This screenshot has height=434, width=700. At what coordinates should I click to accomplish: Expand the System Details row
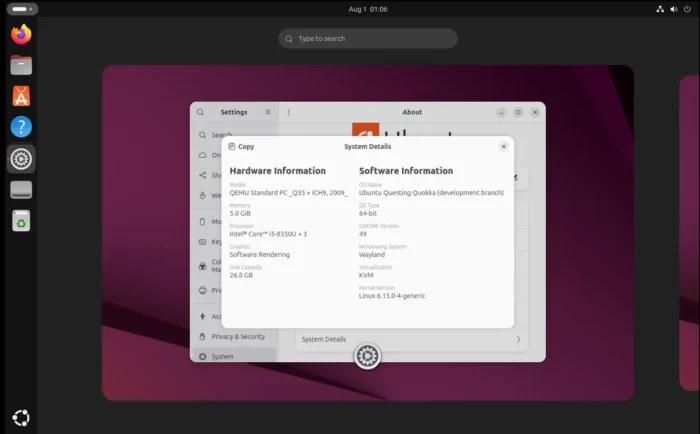click(x=411, y=339)
